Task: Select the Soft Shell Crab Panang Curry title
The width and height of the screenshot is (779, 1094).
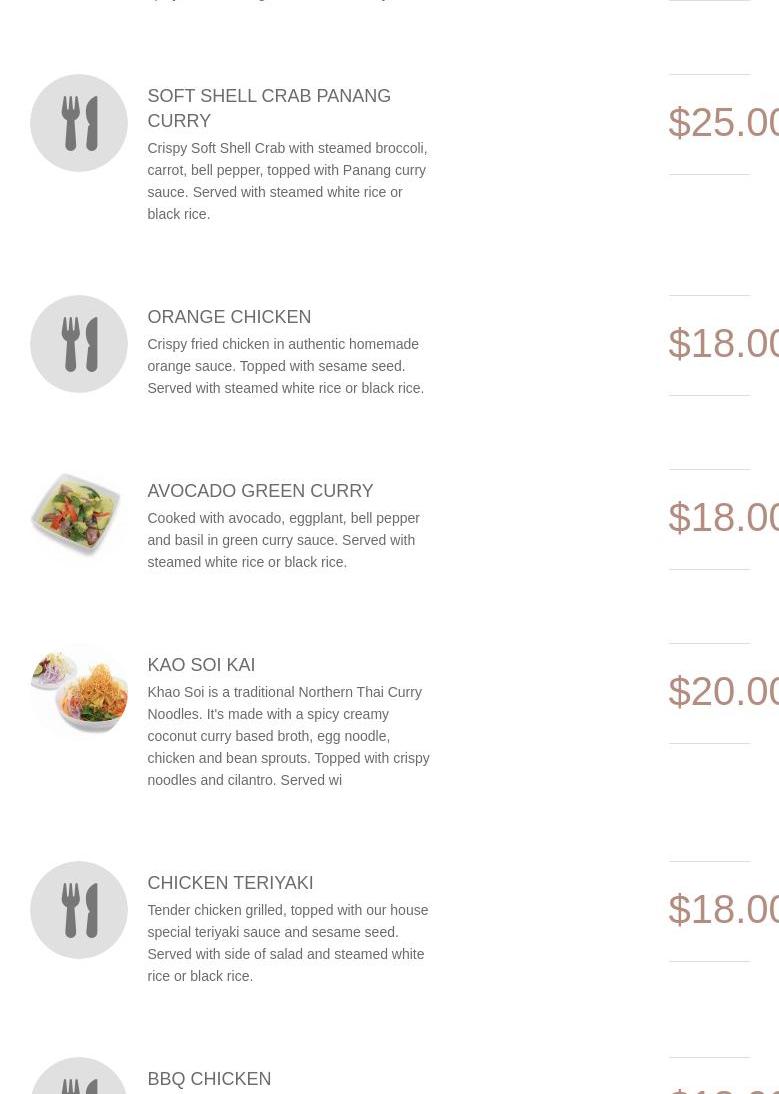Action: pyautogui.click(x=268, y=108)
